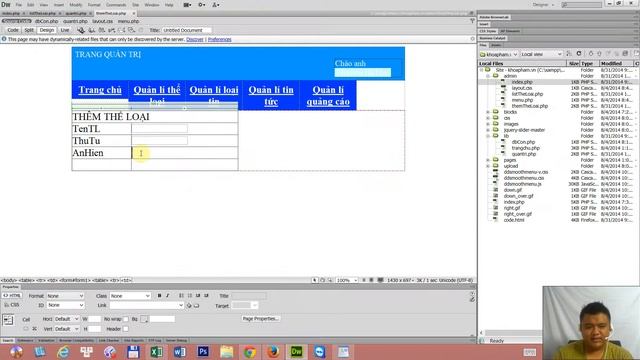Image resolution: width=640 pixels, height=360 pixels.
Task: Select themTheLoai.php in Files panel
Action: point(529,106)
